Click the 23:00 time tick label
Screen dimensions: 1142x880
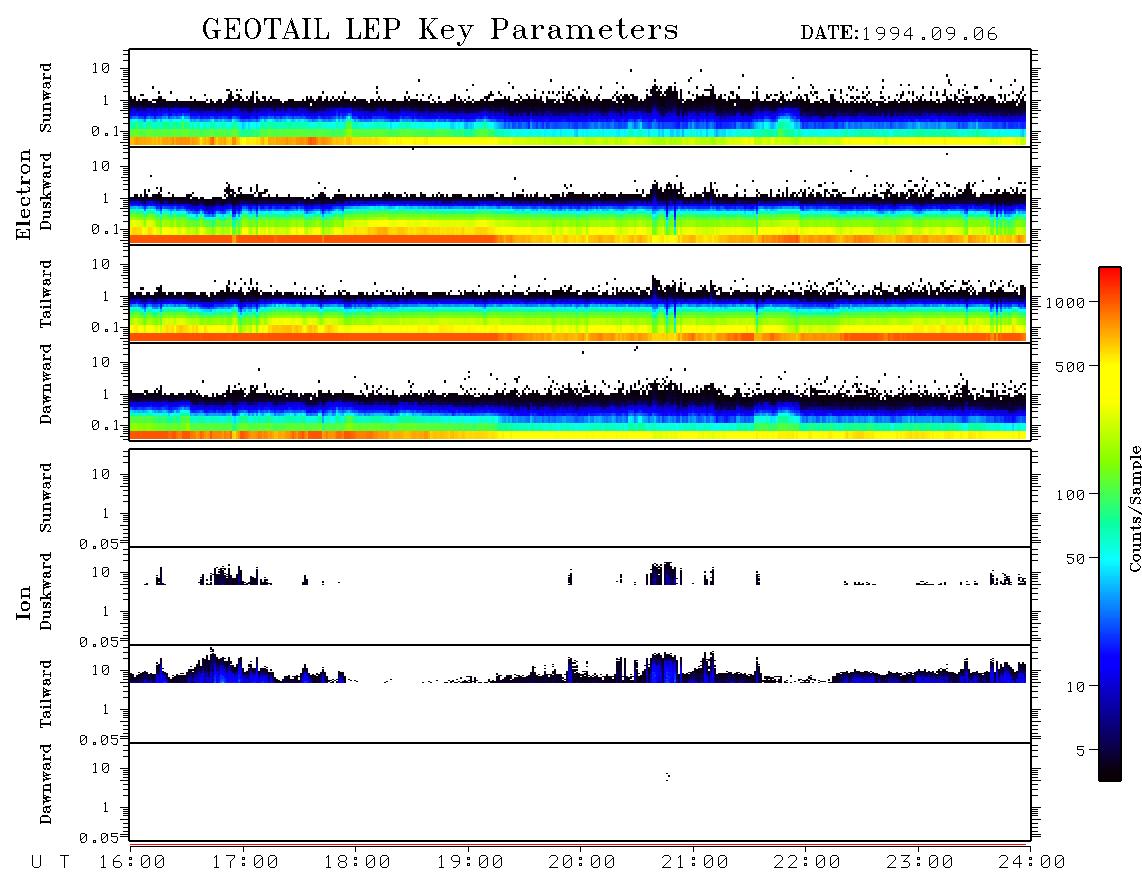tap(920, 863)
